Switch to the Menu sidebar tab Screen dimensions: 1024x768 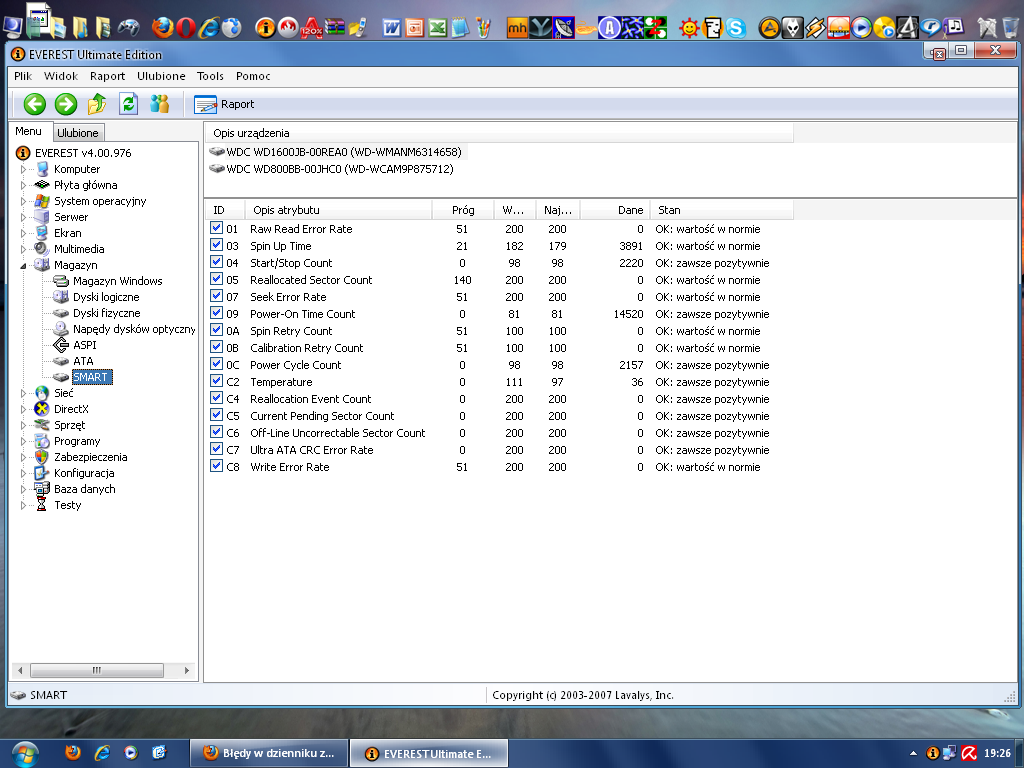tap(28, 131)
